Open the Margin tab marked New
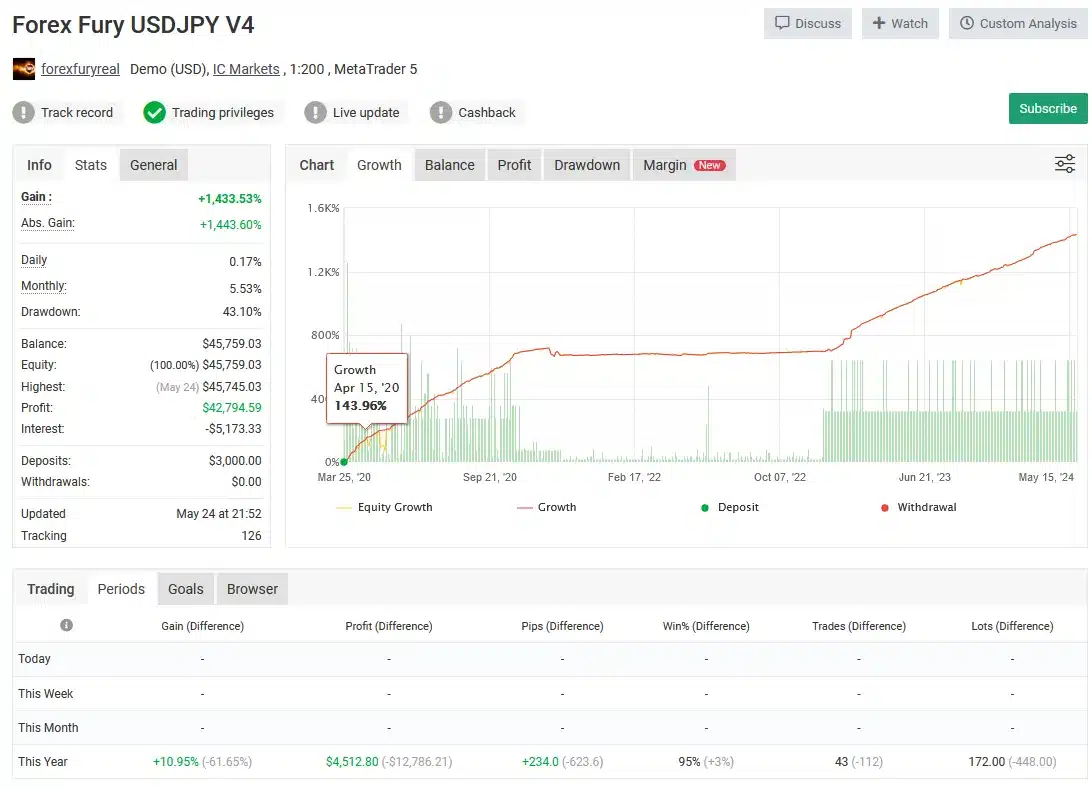Image resolution: width=1092 pixels, height=790 pixels. [683, 165]
